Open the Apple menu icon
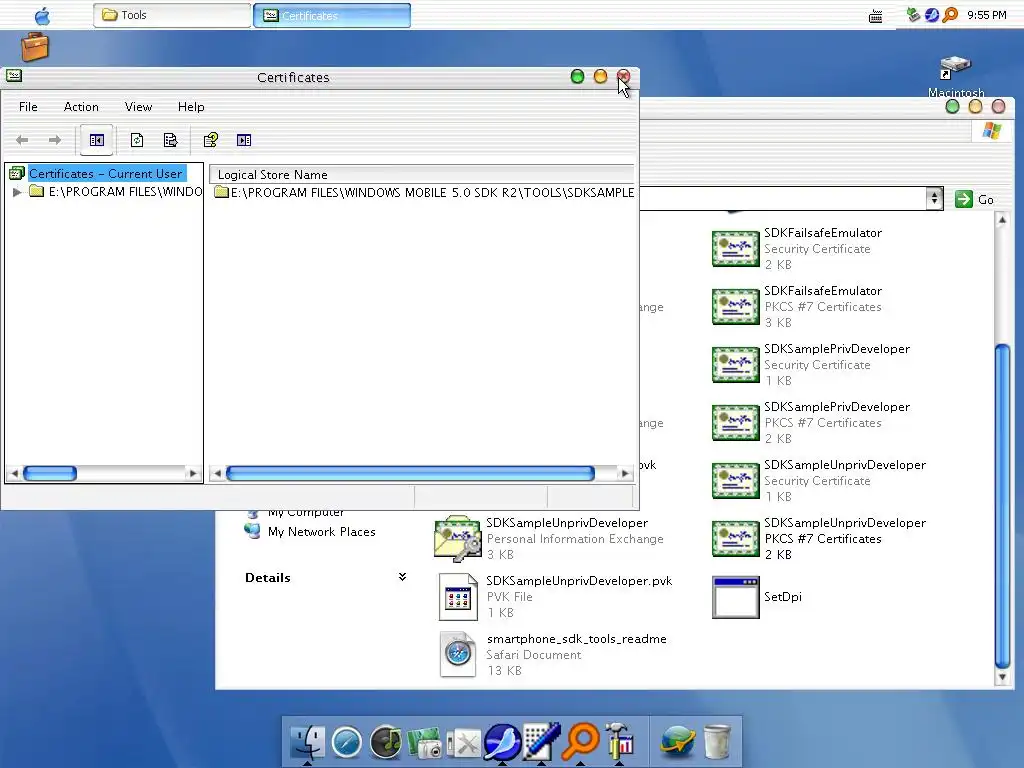Screen dimensions: 1024x768 pyautogui.click(x=42, y=15)
